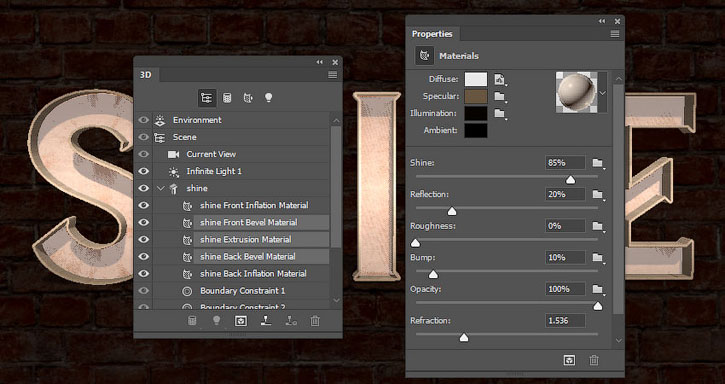Click the 3D panel scroll down arrow
Screen dimensions: 725x384
coord(336,300)
